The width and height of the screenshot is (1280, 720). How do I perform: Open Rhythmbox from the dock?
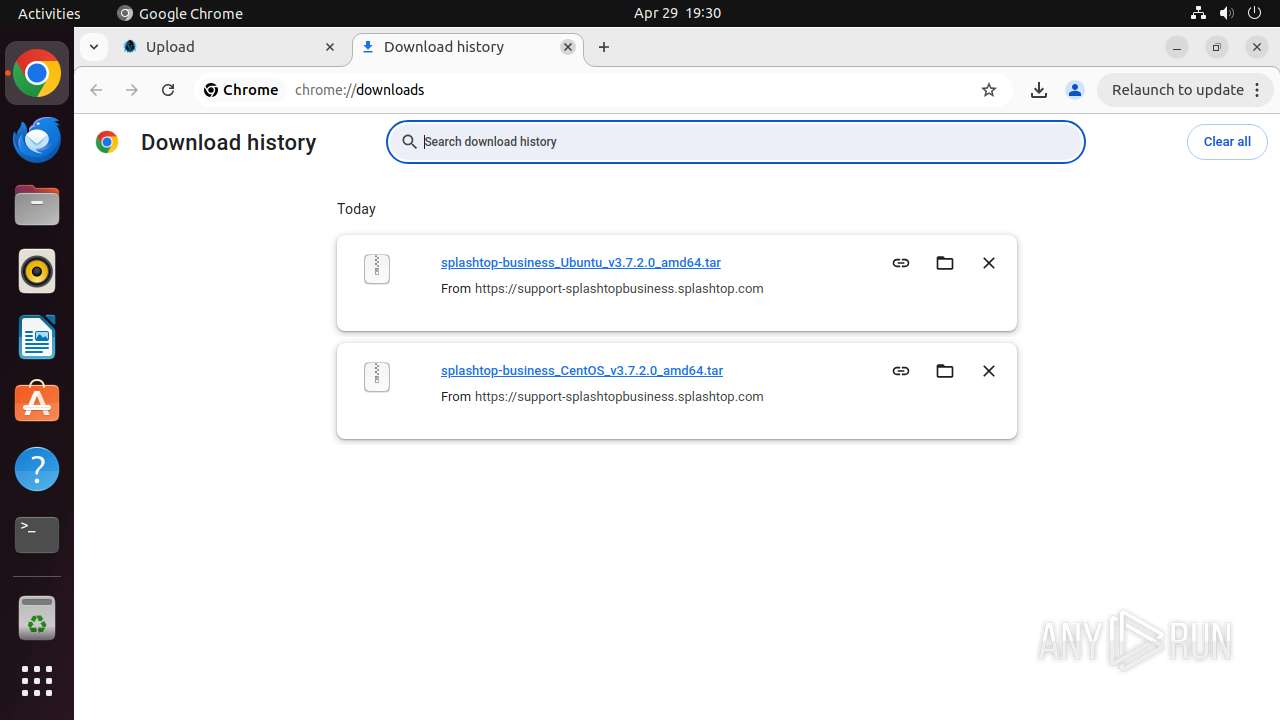pos(37,271)
